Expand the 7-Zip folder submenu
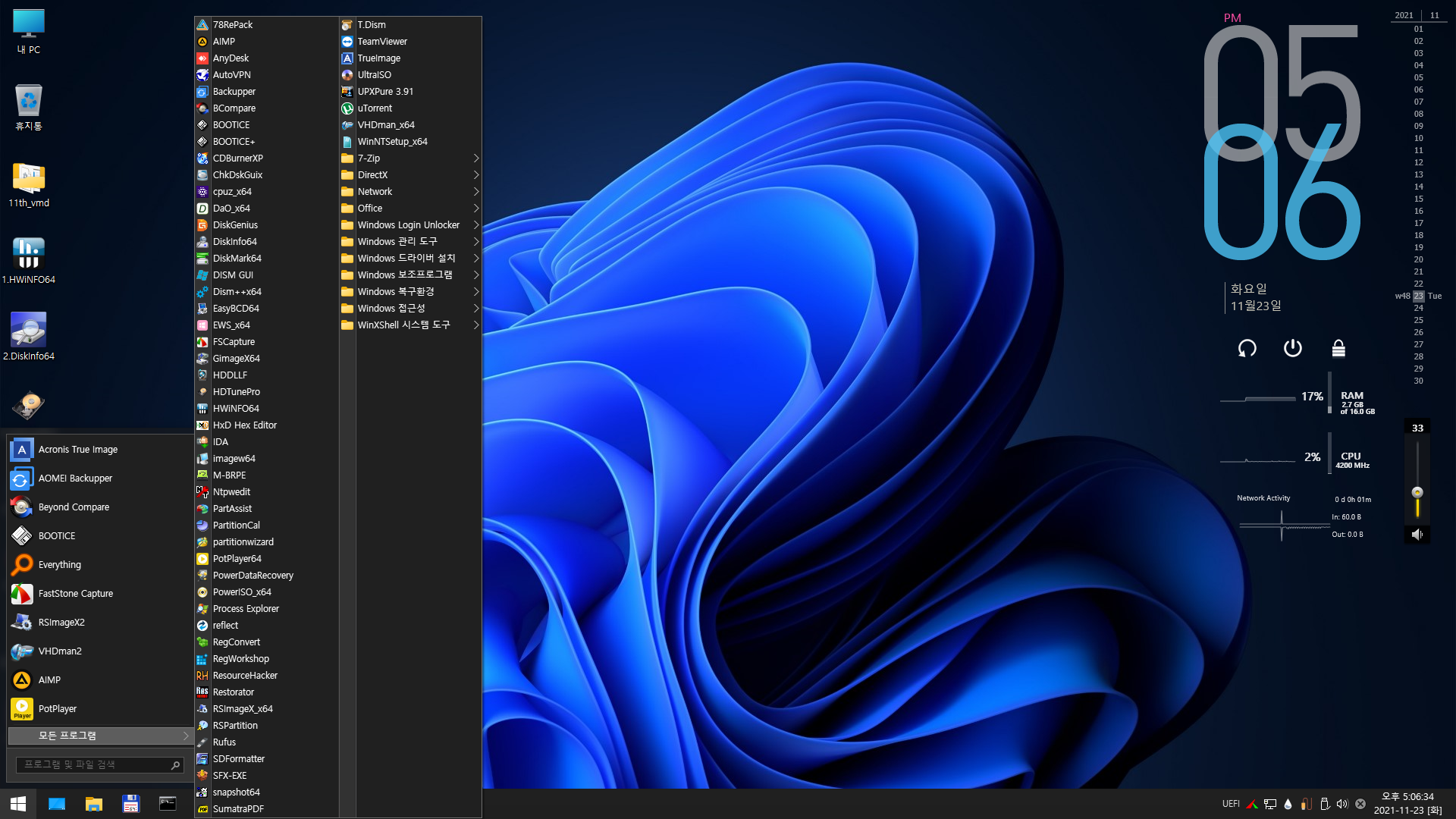 pyautogui.click(x=410, y=158)
